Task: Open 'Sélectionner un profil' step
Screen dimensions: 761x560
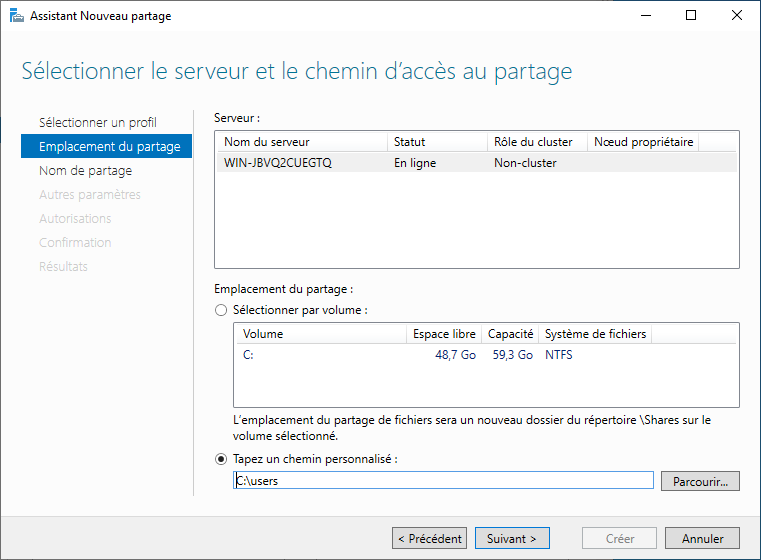Action: [x=98, y=122]
